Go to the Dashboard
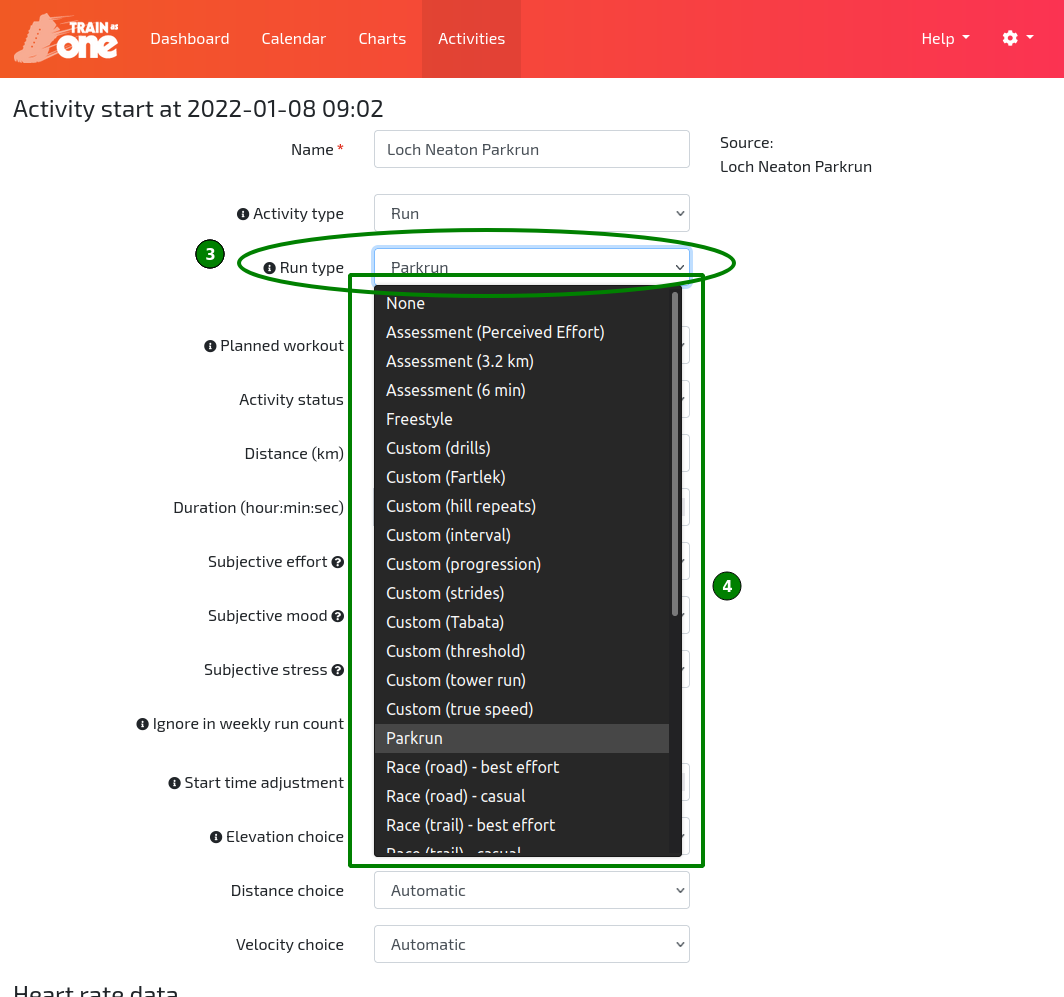This screenshot has width=1064, height=997. coord(189,38)
